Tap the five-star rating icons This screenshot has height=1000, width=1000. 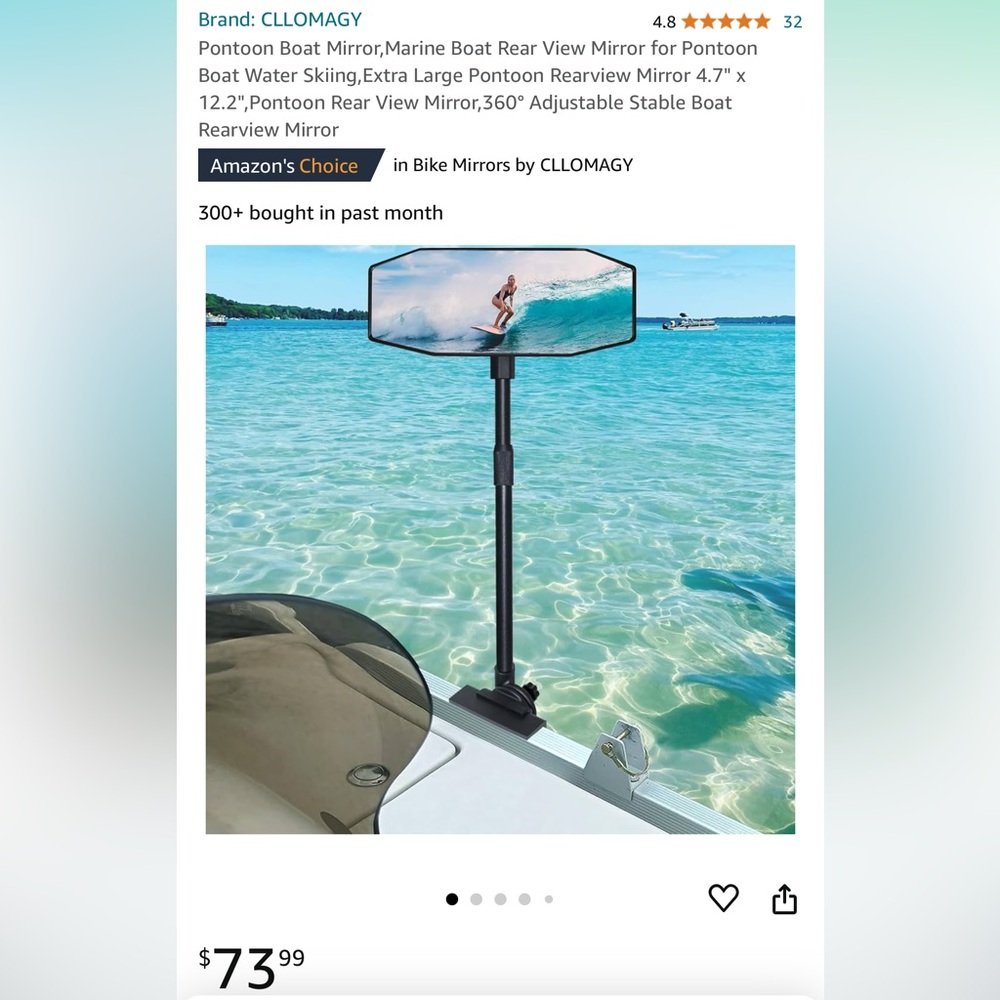coord(726,22)
